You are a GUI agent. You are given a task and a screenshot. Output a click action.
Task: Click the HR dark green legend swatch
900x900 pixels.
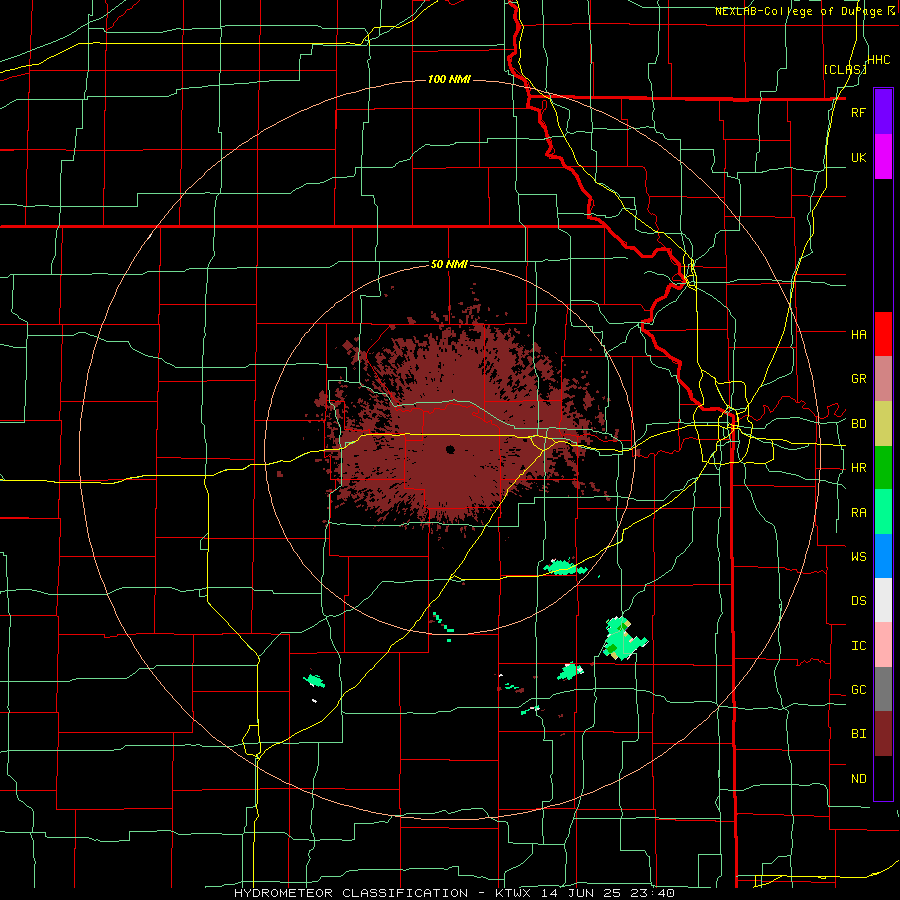click(x=883, y=468)
